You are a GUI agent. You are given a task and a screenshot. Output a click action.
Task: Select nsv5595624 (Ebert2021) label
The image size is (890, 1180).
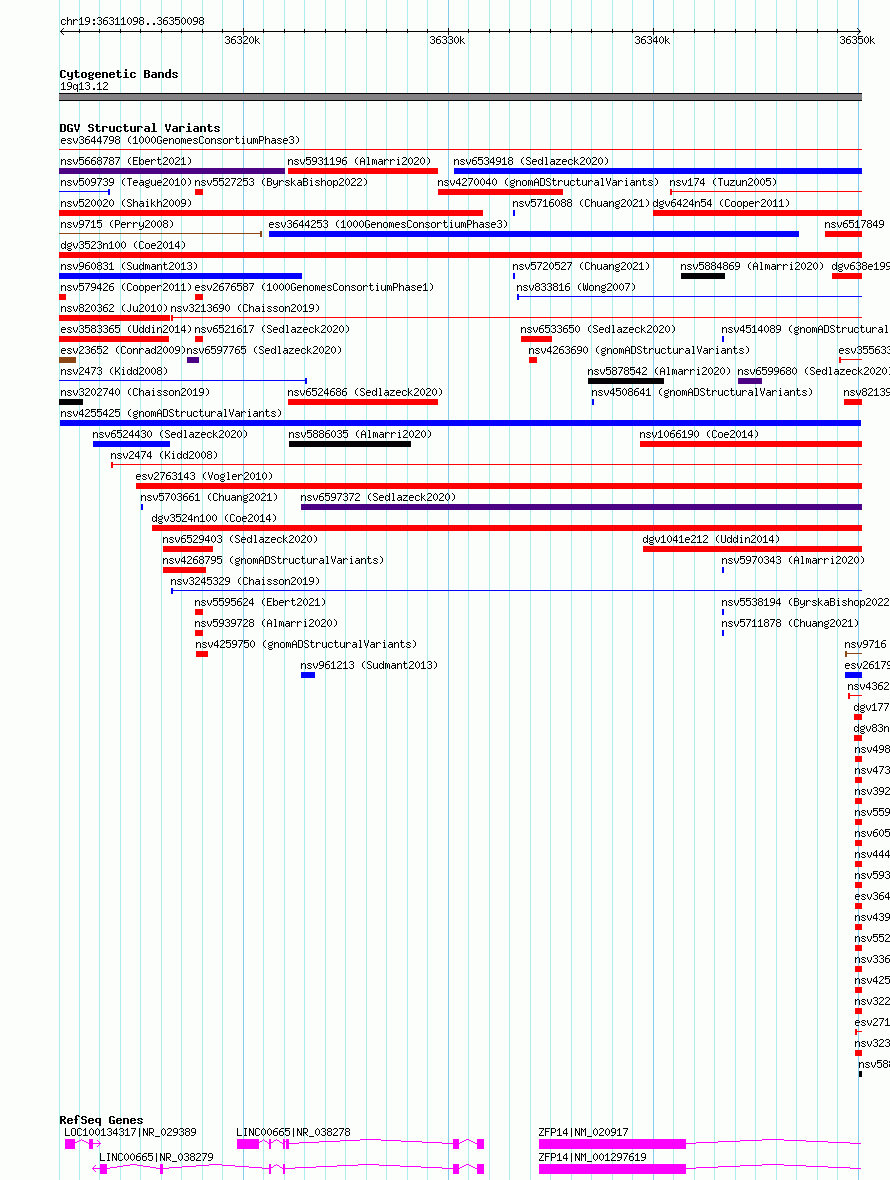tap(260, 604)
